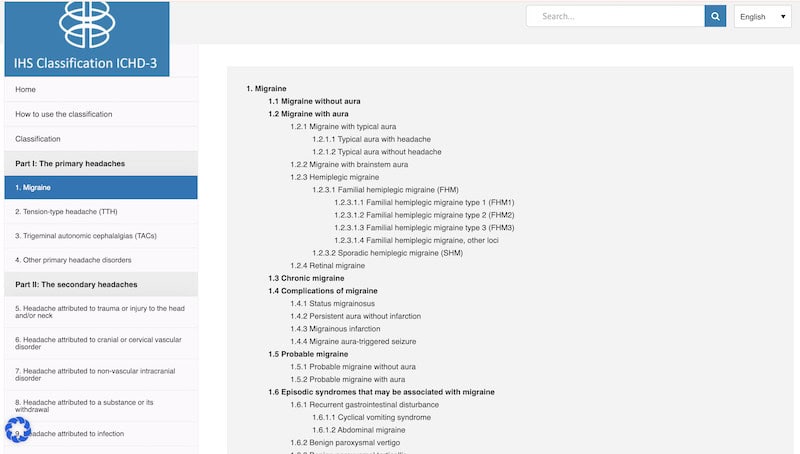Click the IHS Classification ICHD-3 logo
Viewport: 800px width, 454px height.
click(x=86, y=38)
